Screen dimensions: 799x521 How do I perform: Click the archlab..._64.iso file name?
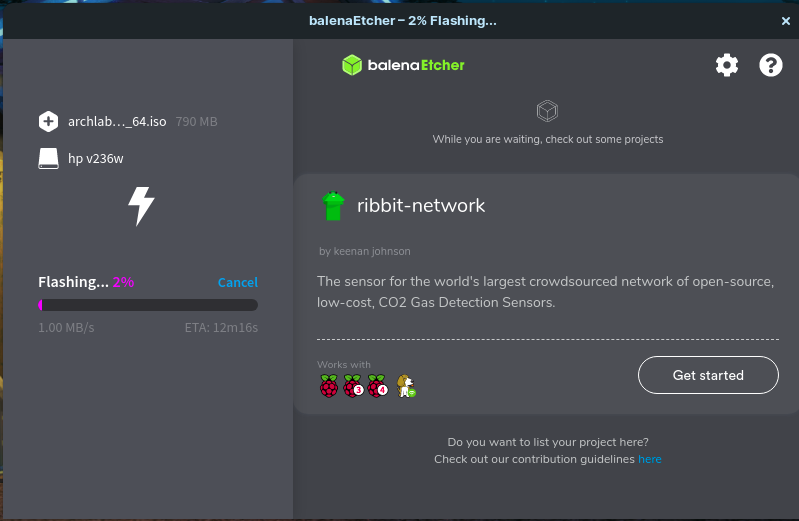tap(117, 121)
